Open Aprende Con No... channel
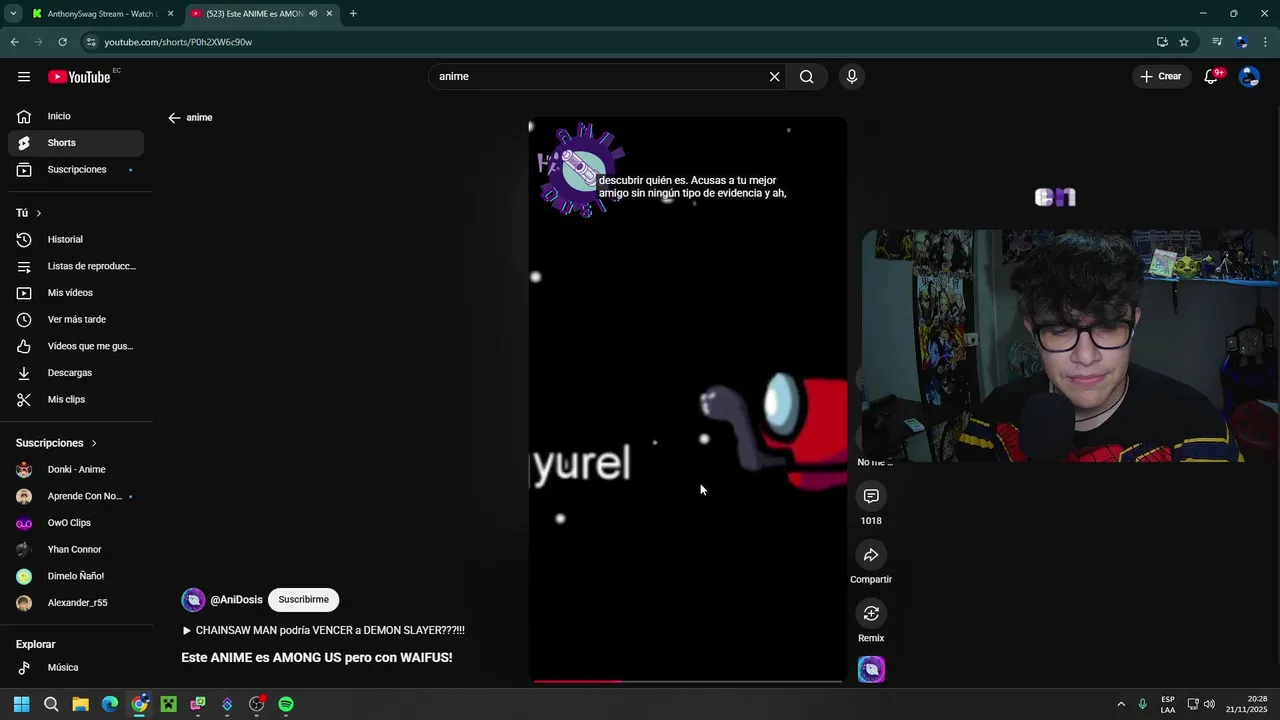This screenshot has height=720, width=1280. (x=76, y=496)
